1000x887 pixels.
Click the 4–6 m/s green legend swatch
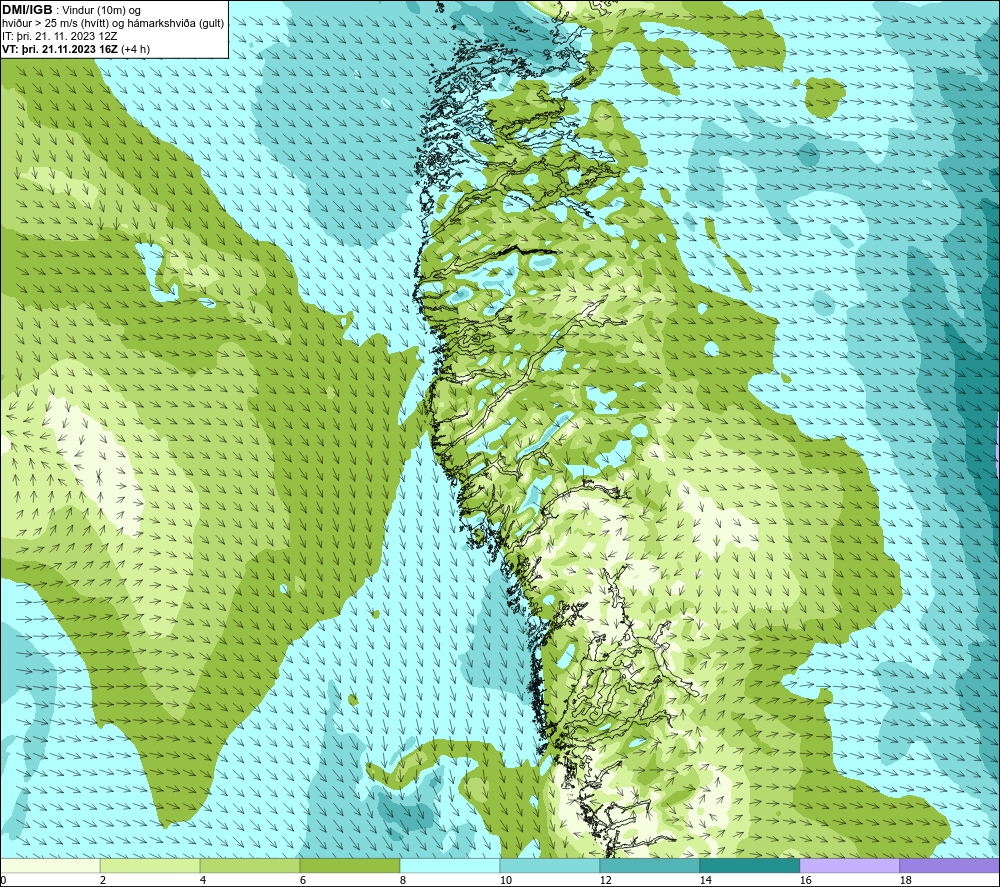pos(250,865)
